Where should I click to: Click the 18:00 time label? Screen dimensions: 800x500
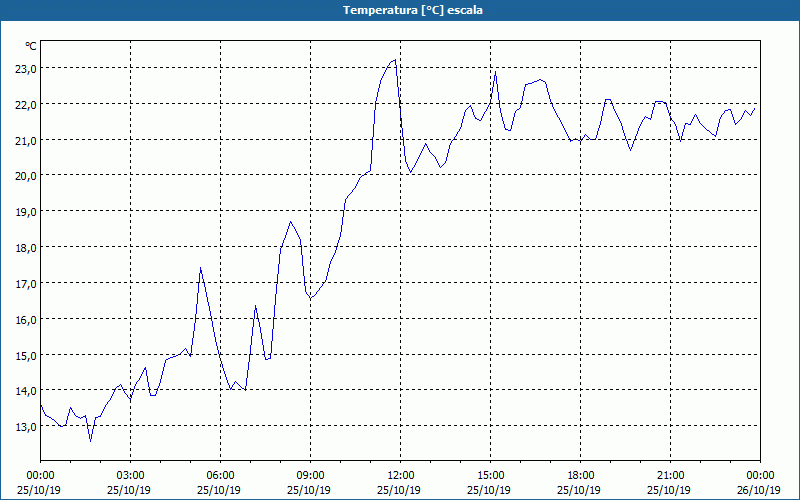pos(580,476)
